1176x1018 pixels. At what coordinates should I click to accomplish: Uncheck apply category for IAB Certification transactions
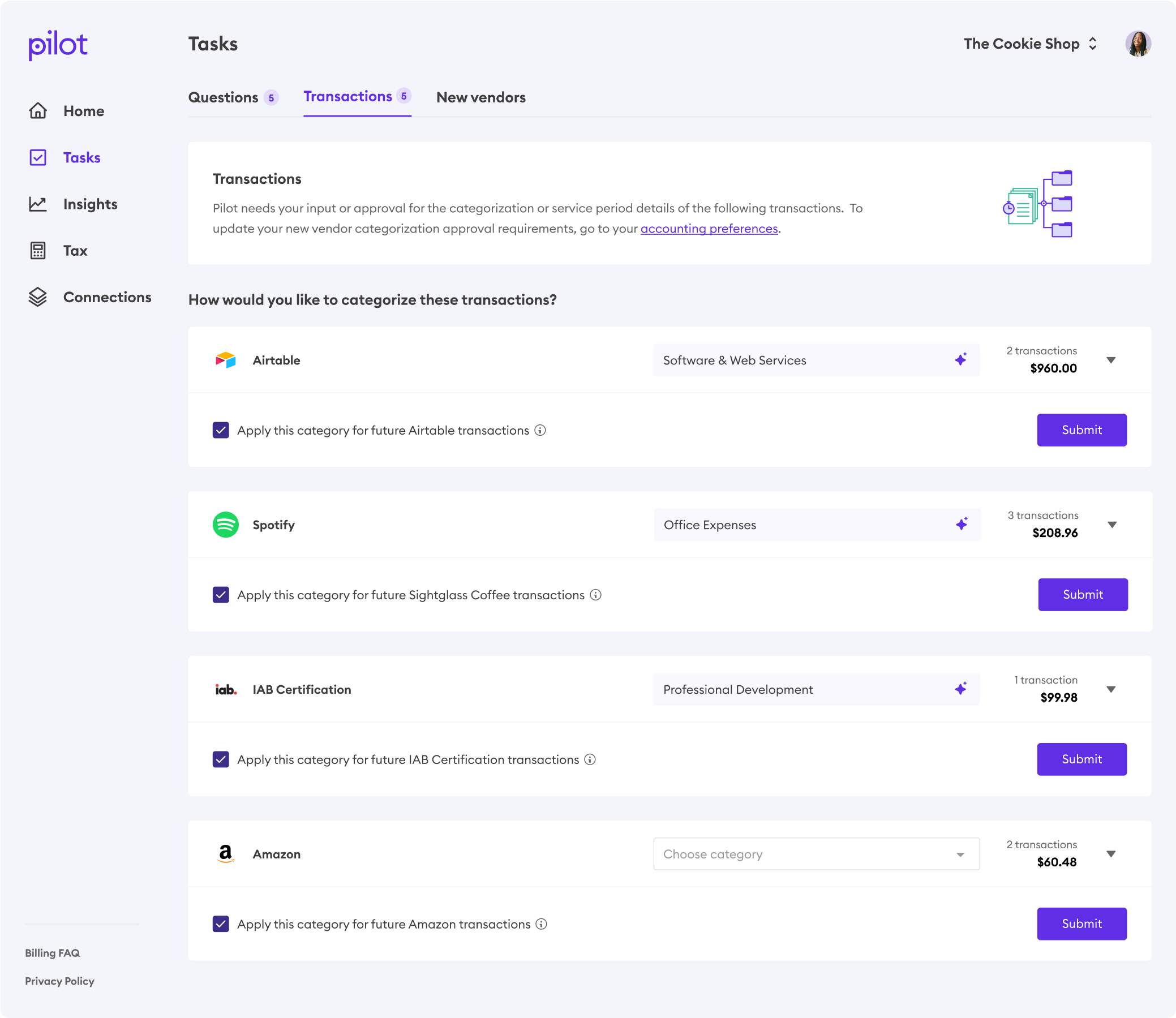coord(221,759)
